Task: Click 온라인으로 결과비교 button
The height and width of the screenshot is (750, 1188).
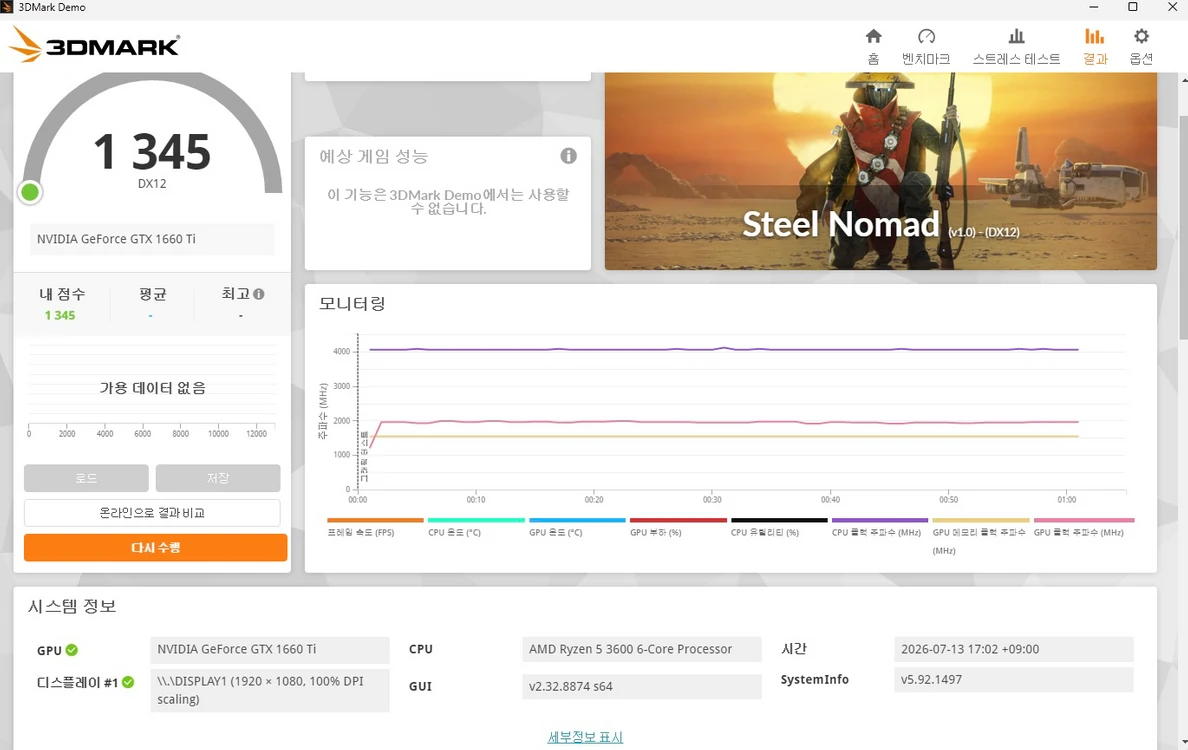Action: (x=152, y=513)
